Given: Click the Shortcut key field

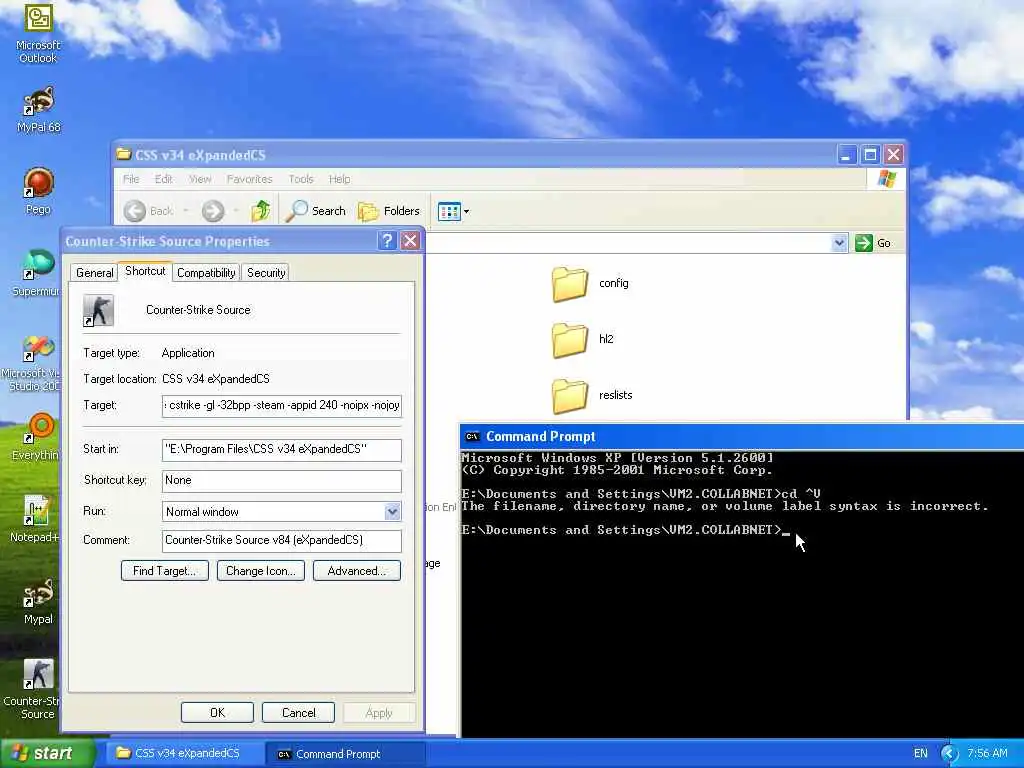Looking at the screenshot, I should coord(281,481).
